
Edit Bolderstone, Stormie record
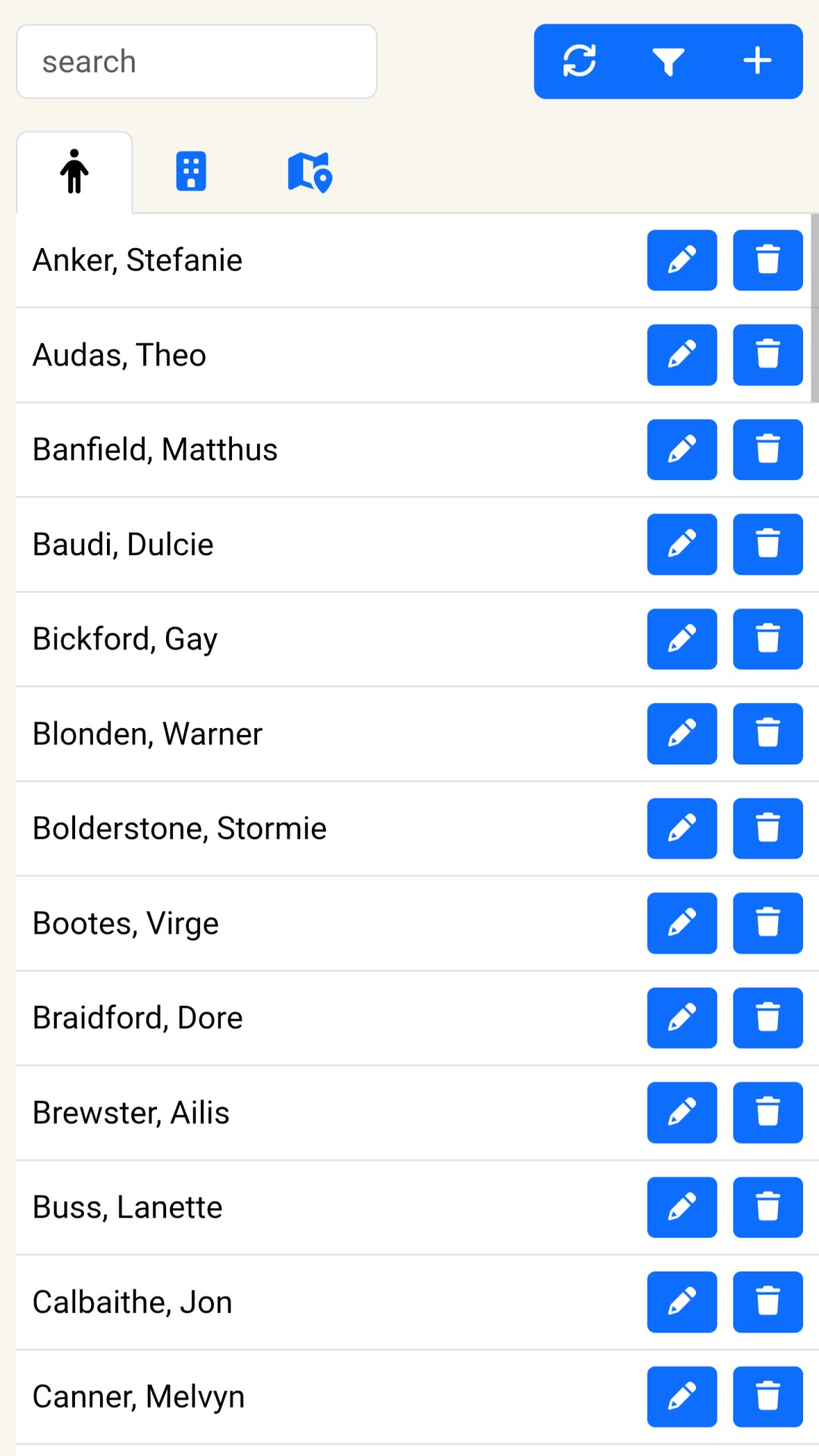pos(681,828)
